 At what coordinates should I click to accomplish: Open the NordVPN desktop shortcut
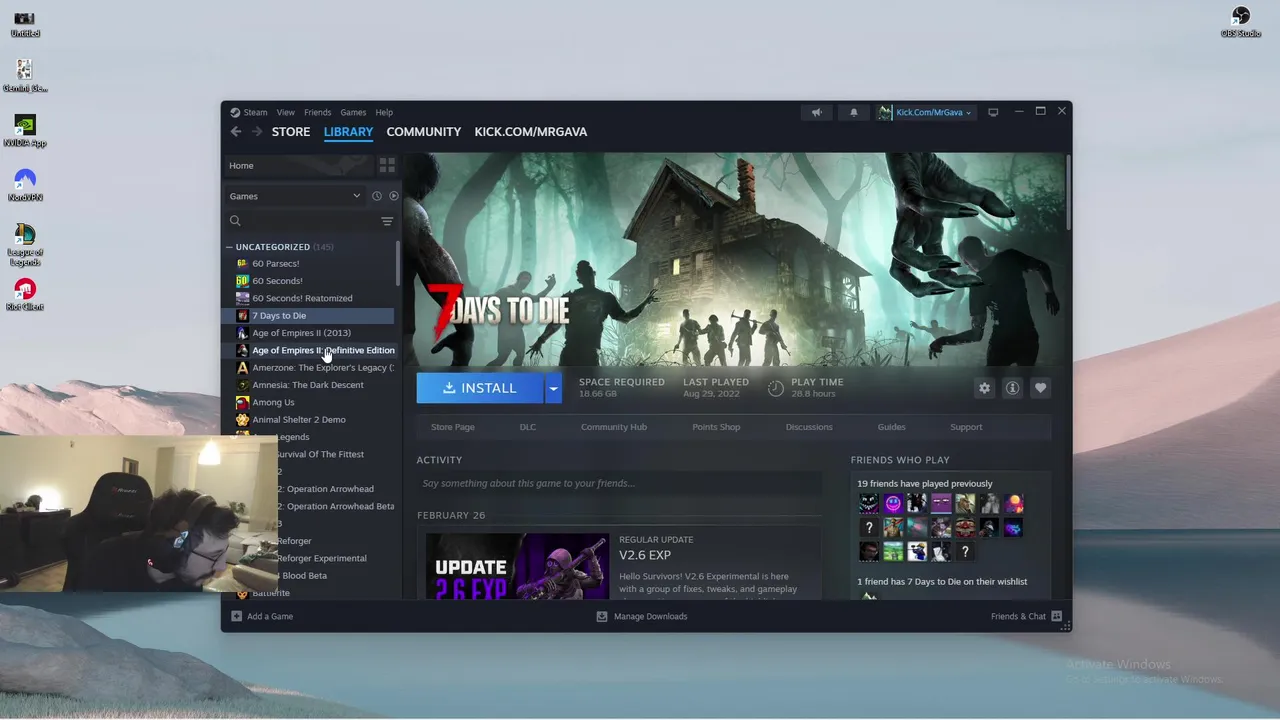point(25,185)
